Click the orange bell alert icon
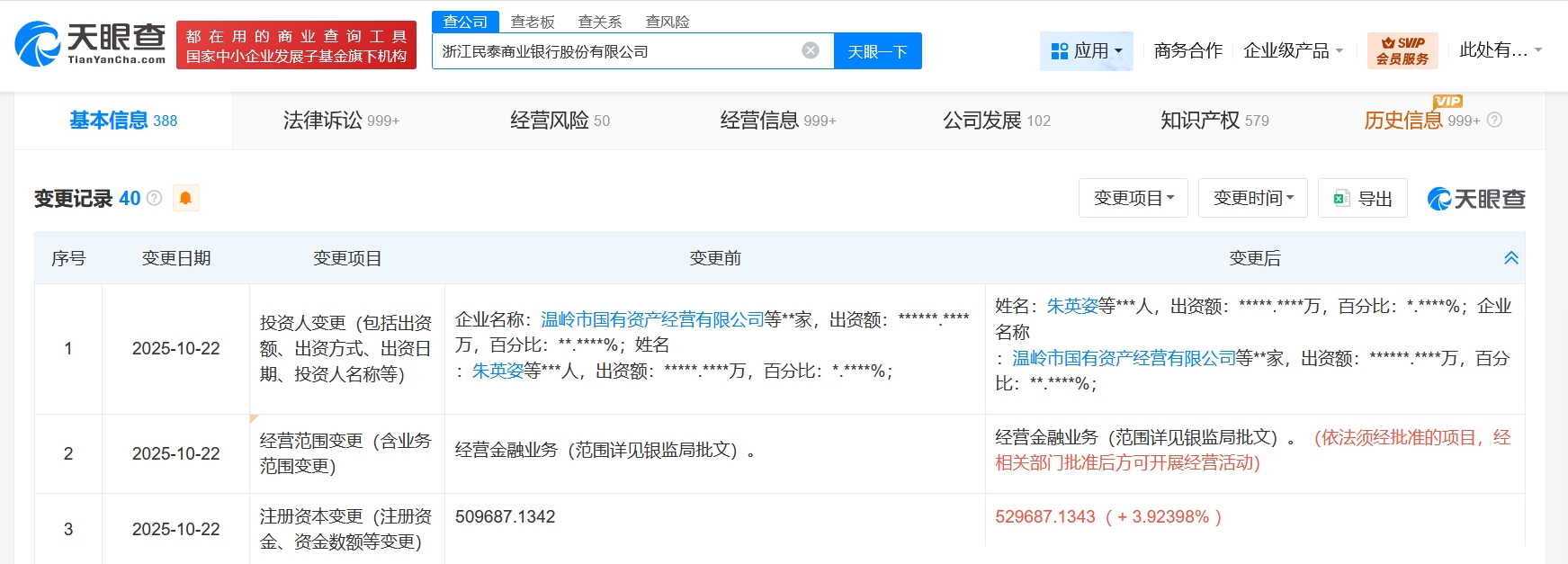This screenshot has width=1568, height=564. click(185, 198)
